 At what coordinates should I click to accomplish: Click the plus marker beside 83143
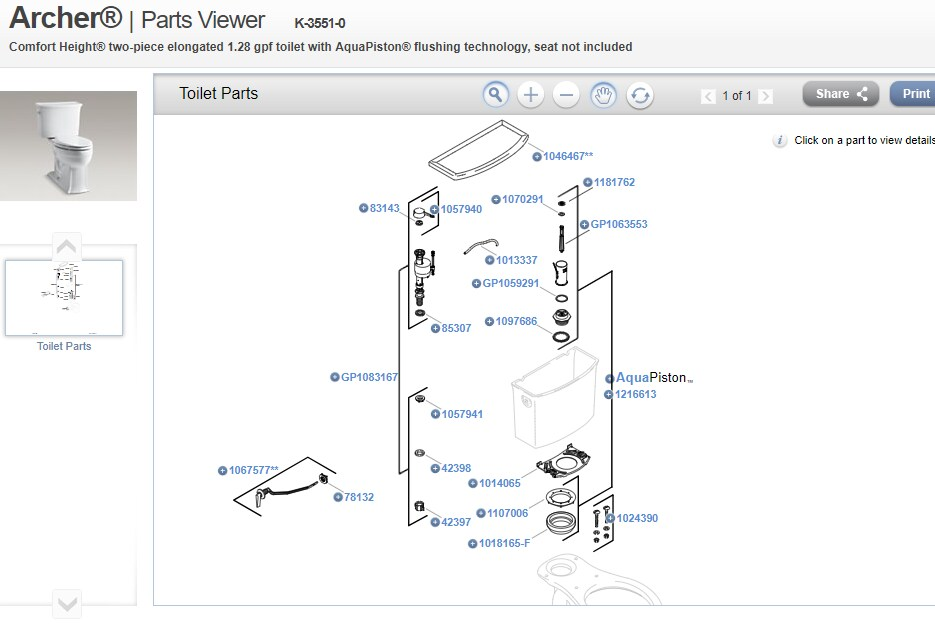coord(363,208)
